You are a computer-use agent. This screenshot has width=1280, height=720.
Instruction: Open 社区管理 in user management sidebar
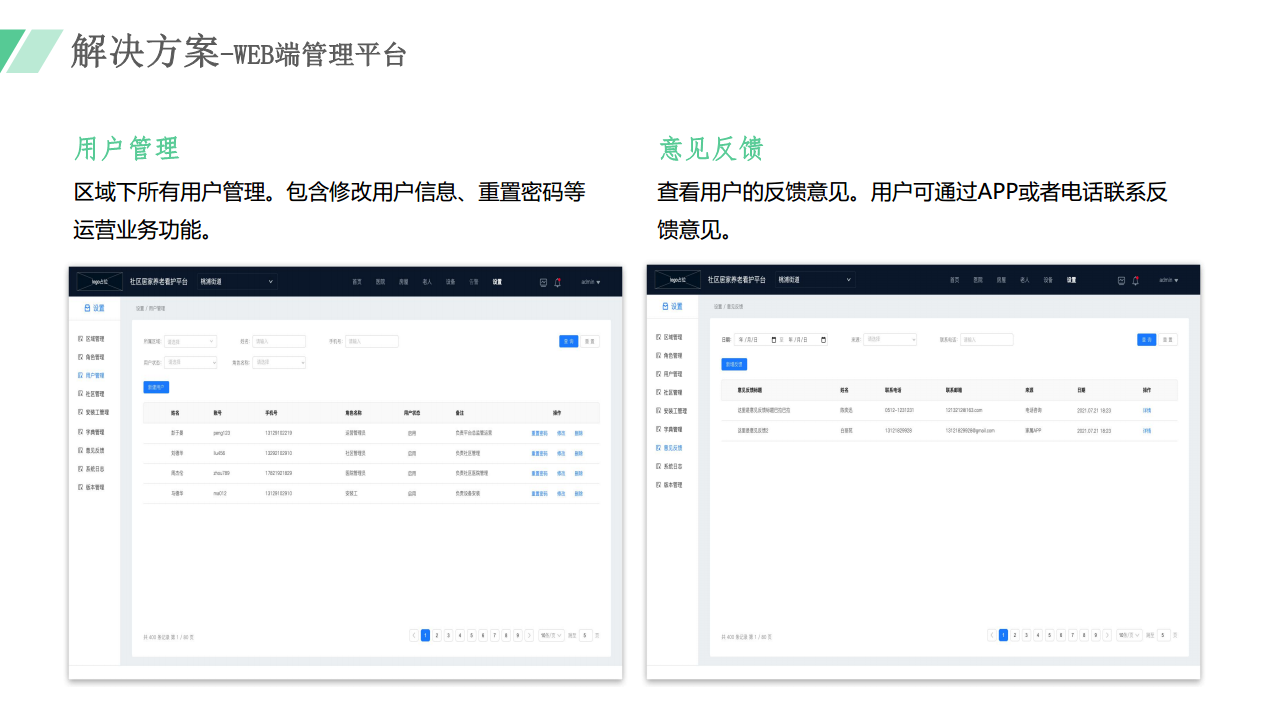click(91, 394)
